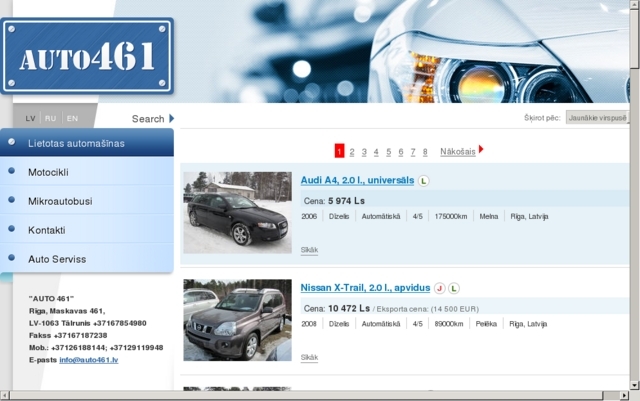
Task: Click bullet icon beside Auto Serviss
Action: coord(11,258)
